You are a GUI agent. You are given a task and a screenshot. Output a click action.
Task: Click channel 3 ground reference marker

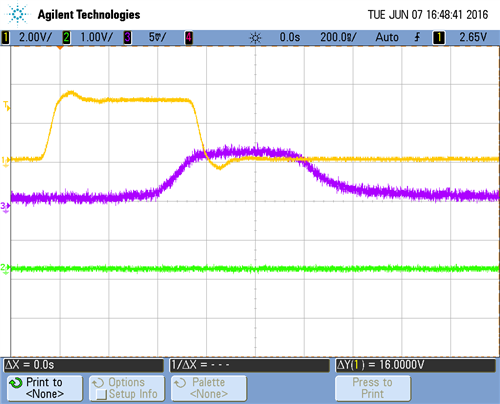[x=5, y=207]
